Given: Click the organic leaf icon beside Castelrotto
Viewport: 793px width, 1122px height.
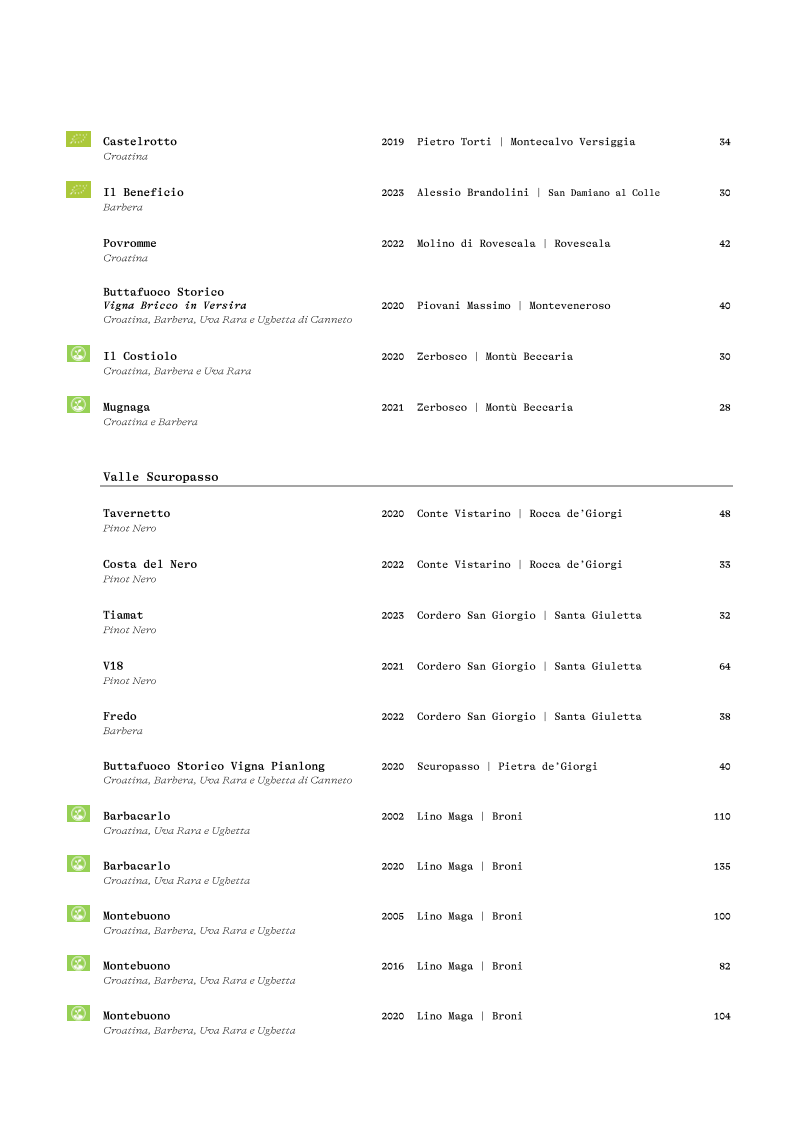Looking at the screenshot, I should [78, 139].
